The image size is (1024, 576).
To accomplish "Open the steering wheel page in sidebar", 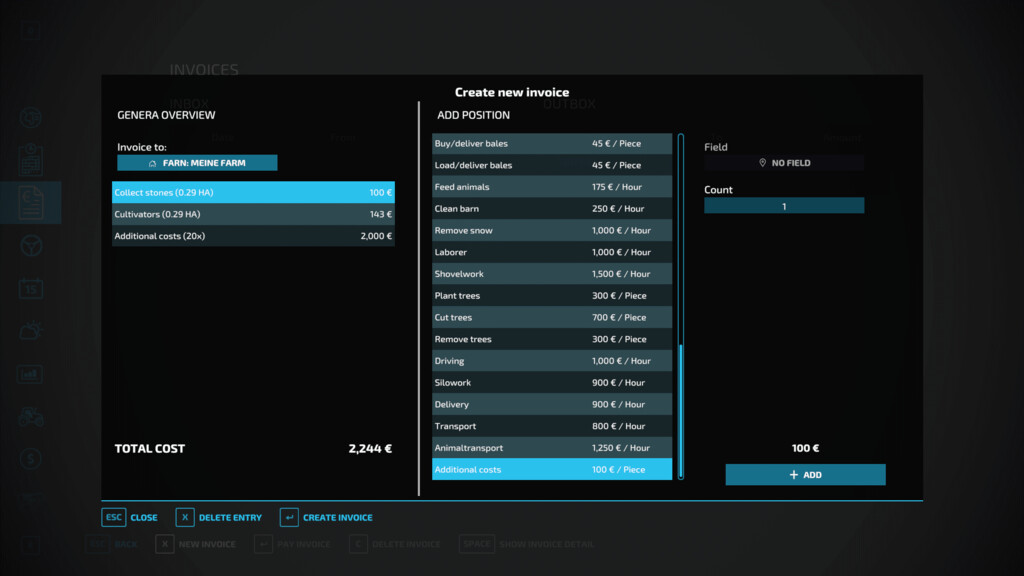I will tap(31, 245).
